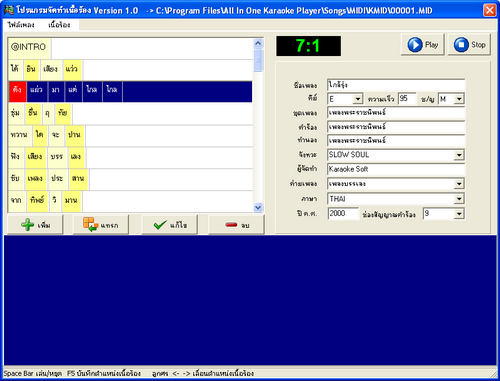Viewport: 500px width, 381px height.
Task: Click the Insert (แทรก) blocks button
Action: tap(101, 225)
